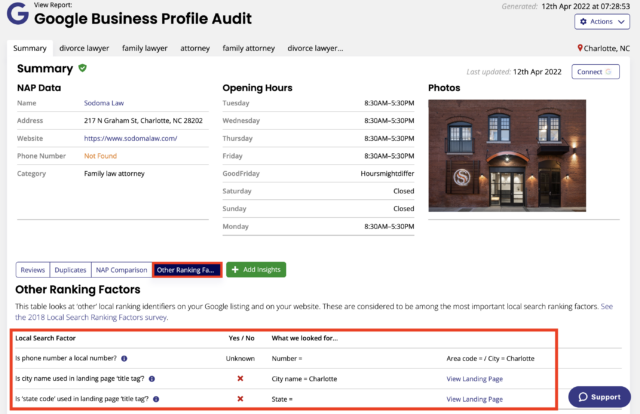Show the Reviews section tab
The width and height of the screenshot is (640, 414).
(33, 269)
